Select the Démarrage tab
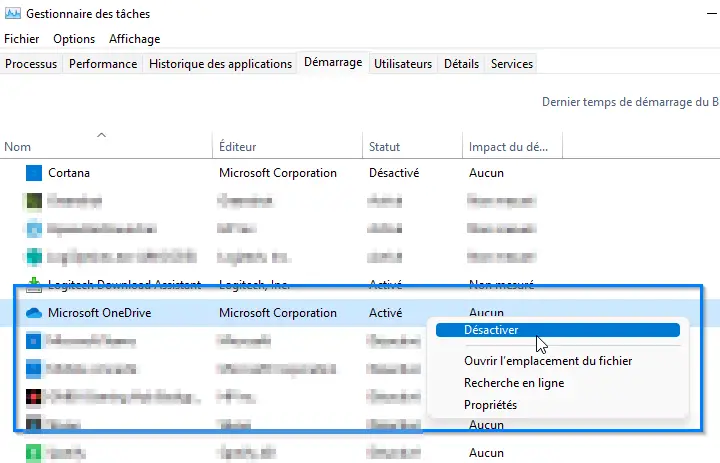Screen dimensions: 720x463 (333, 62)
